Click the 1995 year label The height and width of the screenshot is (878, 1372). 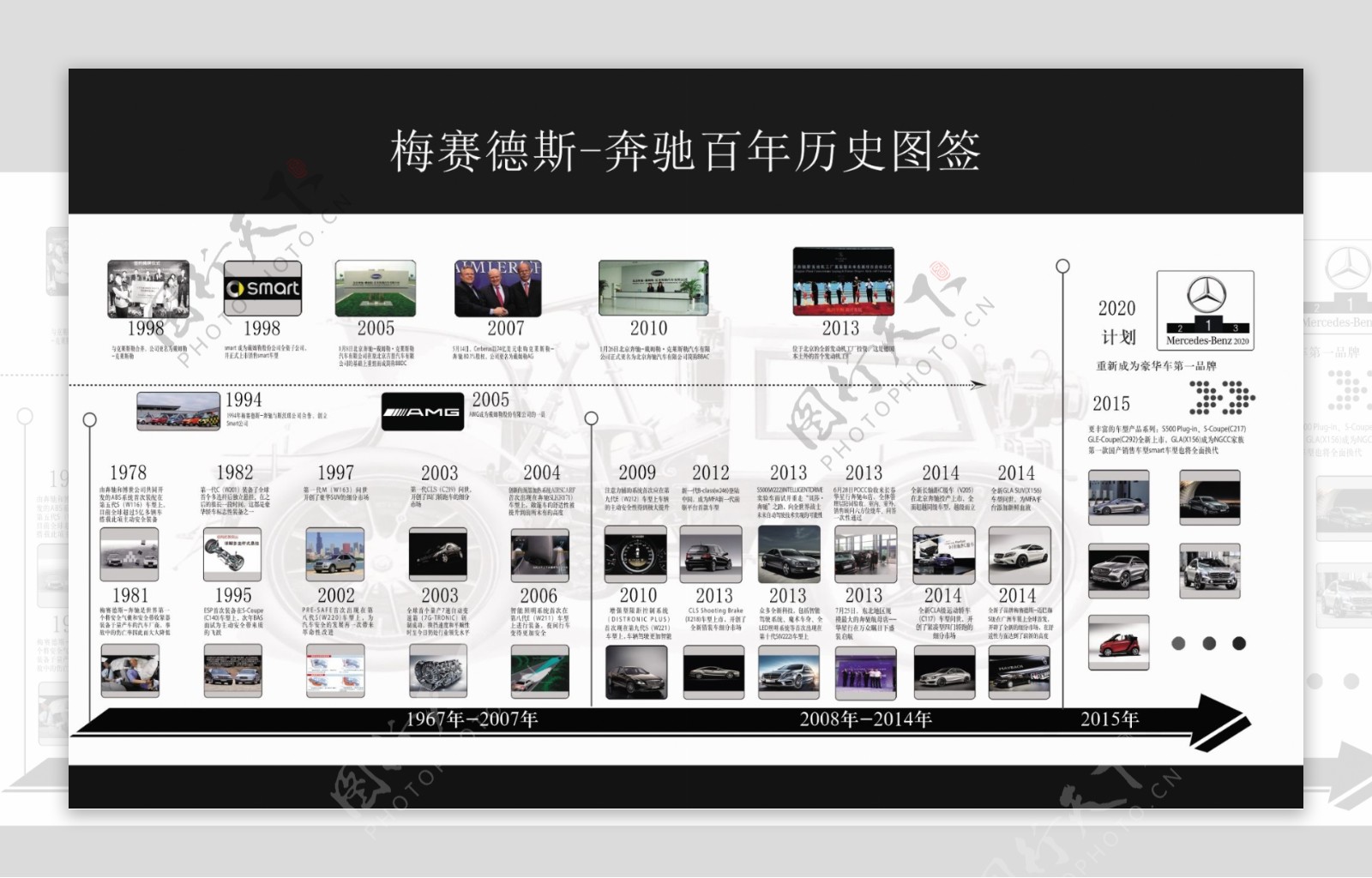(233, 596)
